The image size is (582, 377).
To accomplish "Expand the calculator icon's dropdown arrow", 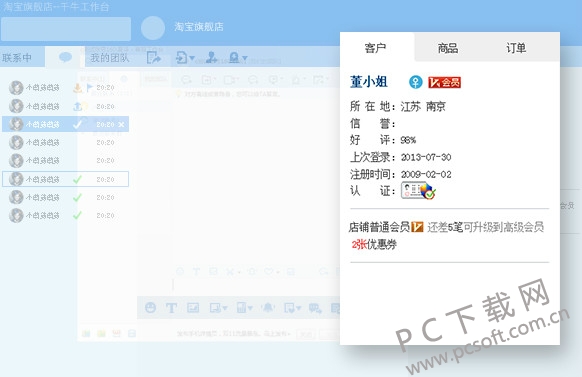I will tap(250, 308).
